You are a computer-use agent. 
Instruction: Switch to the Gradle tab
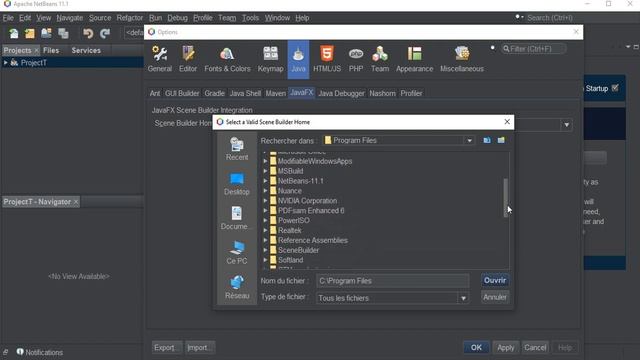tap(214, 93)
